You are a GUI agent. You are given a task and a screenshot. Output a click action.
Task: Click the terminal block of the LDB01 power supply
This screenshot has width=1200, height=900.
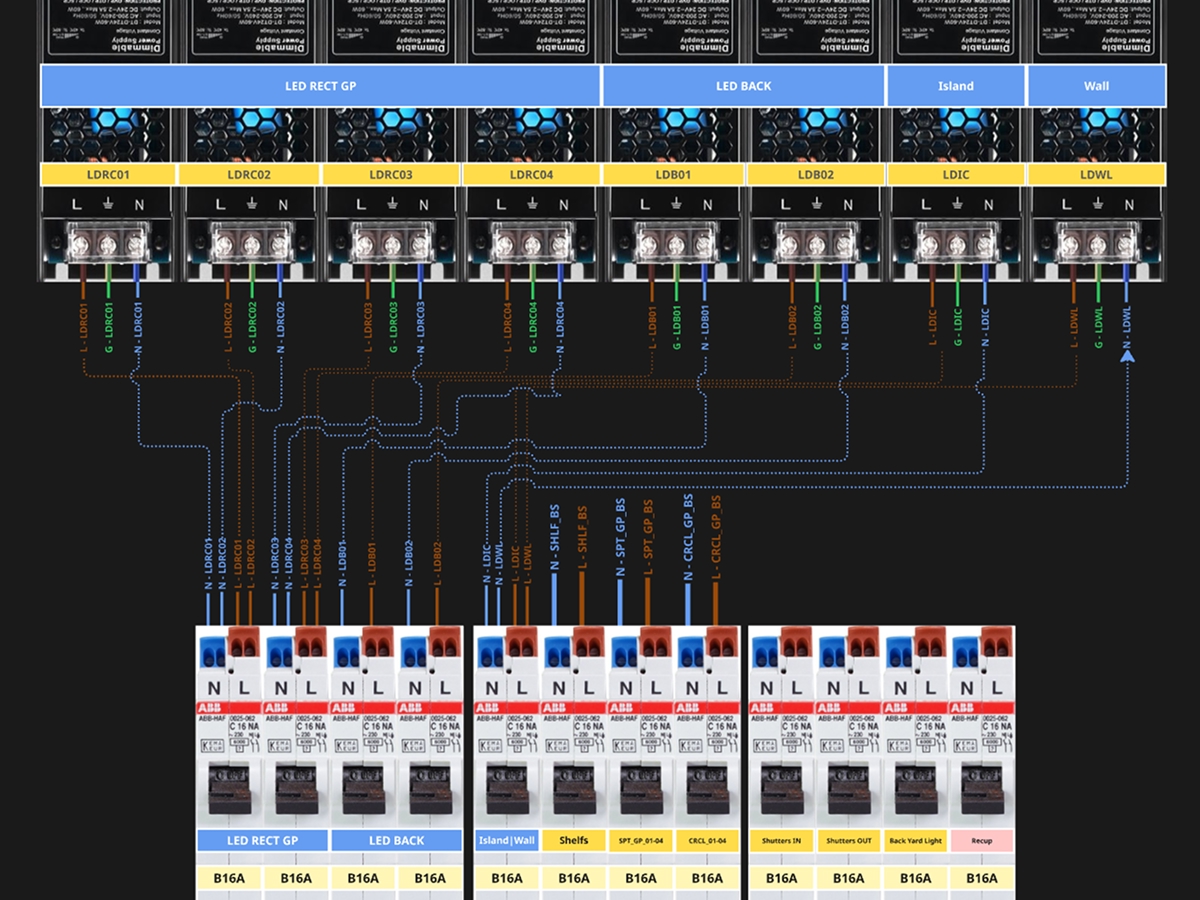coord(675,244)
